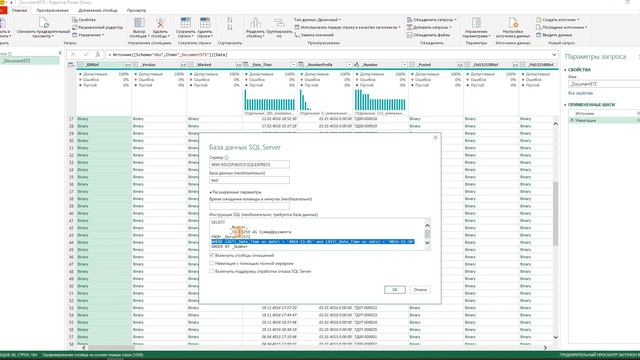Open Properties (Свойства) in the Query group
The height and width of the screenshot is (360, 640).
pos(84,20)
